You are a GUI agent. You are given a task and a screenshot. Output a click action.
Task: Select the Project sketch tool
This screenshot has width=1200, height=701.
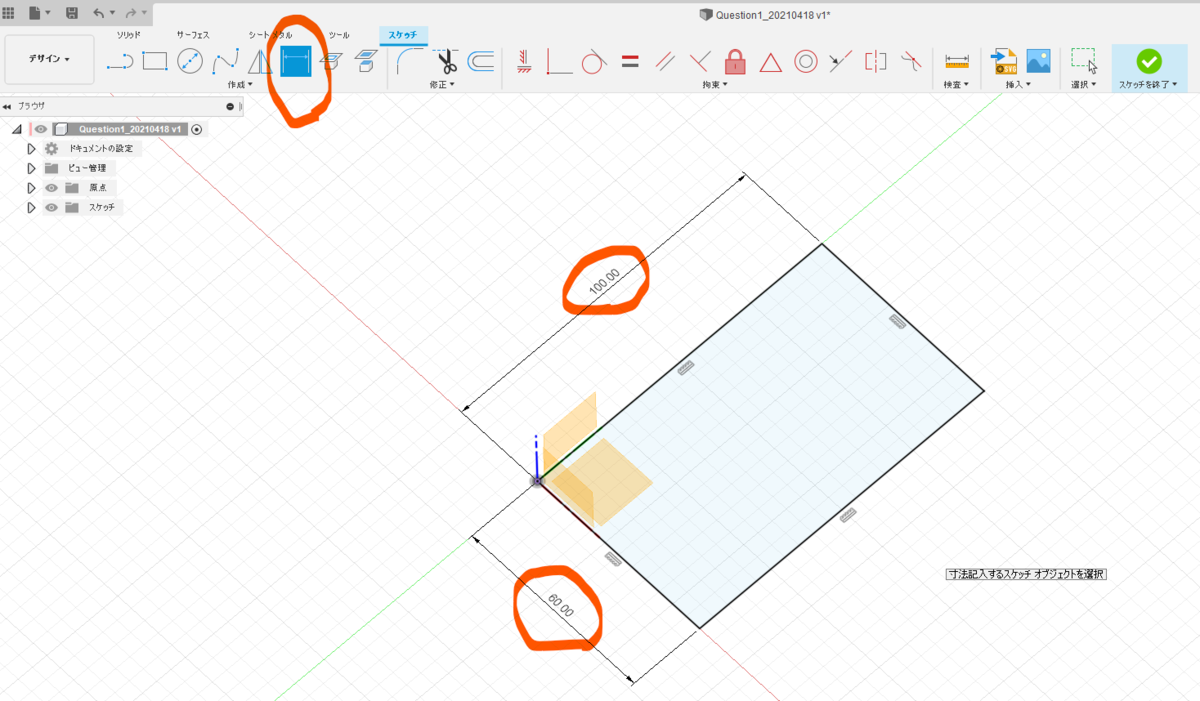pyautogui.click(x=329, y=61)
